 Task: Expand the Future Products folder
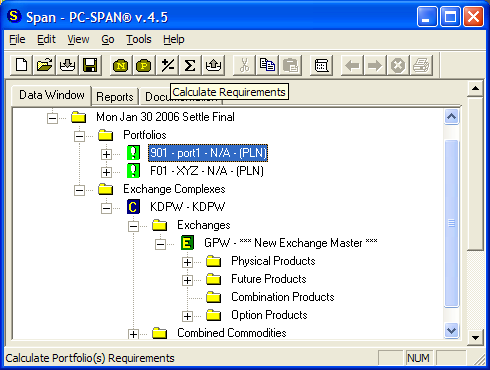[x=187, y=280]
